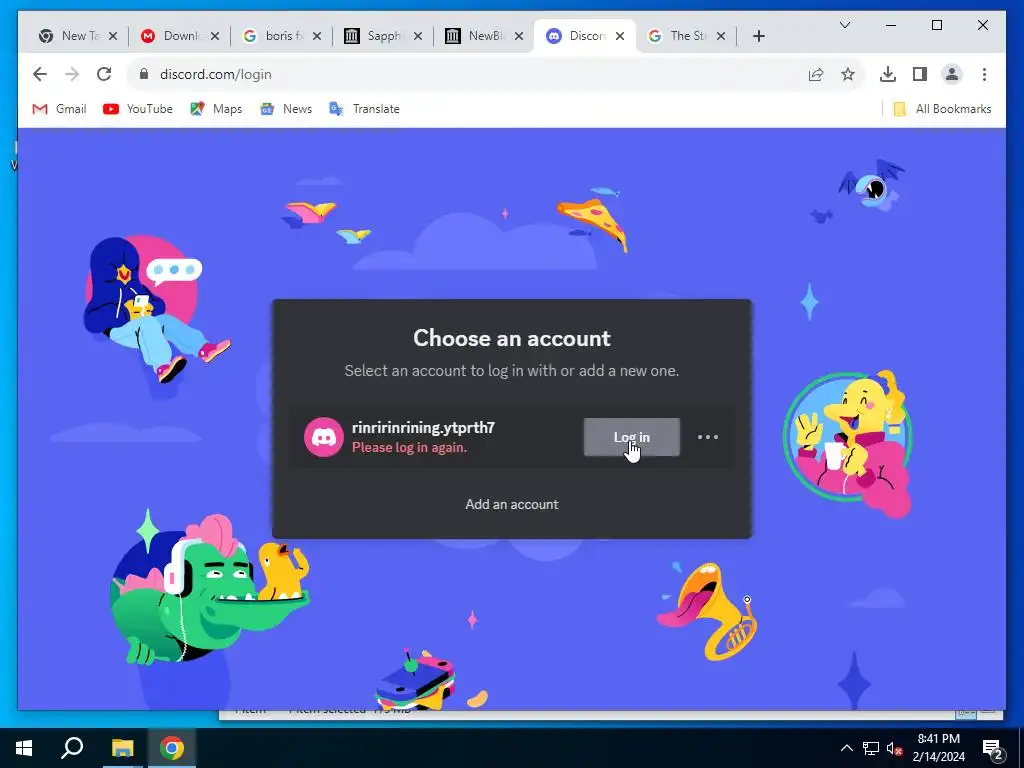Open a new tab with the plus button

pyautogui.click(x=758, y=36)
